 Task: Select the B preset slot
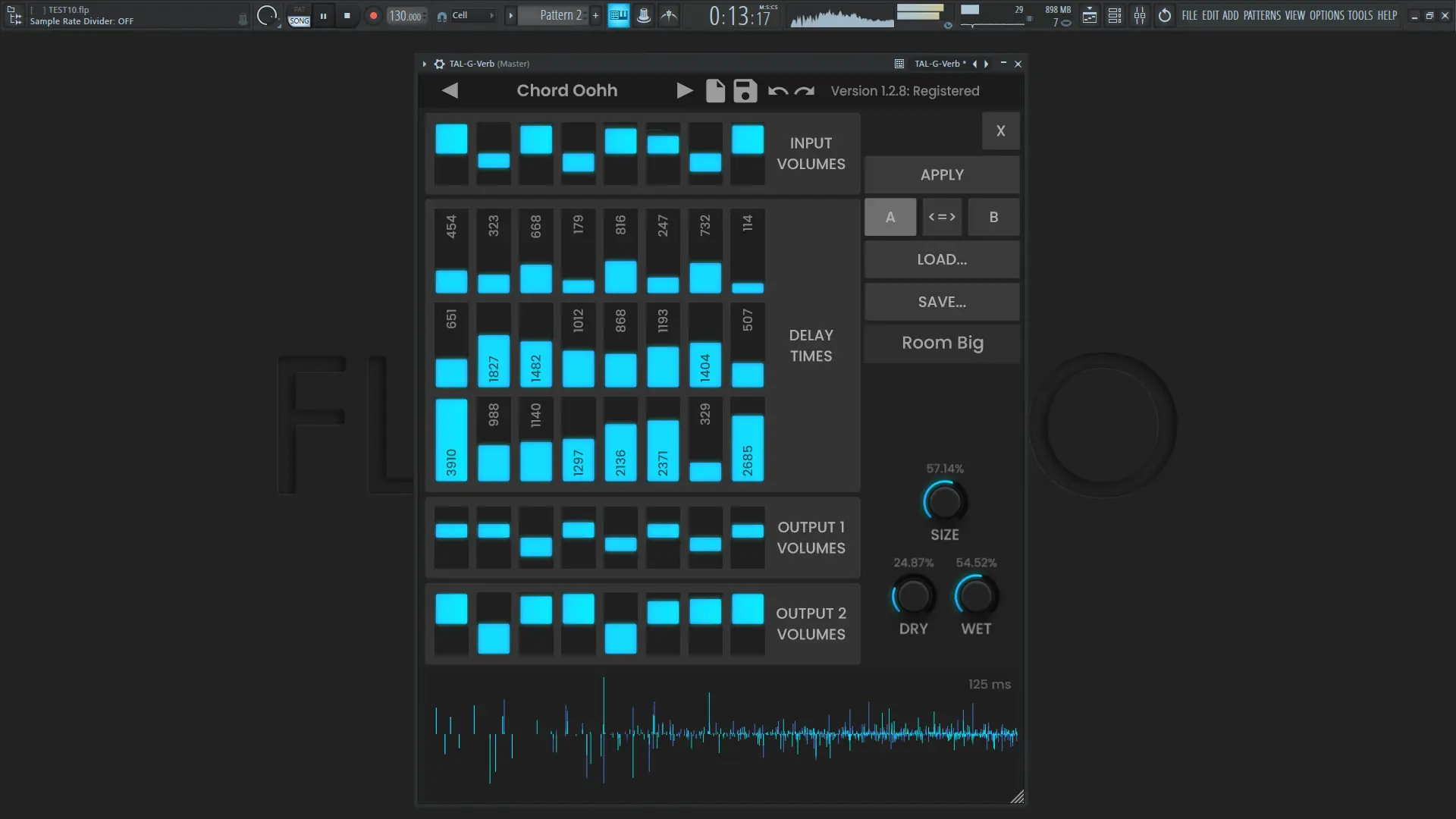coord(993,217)
